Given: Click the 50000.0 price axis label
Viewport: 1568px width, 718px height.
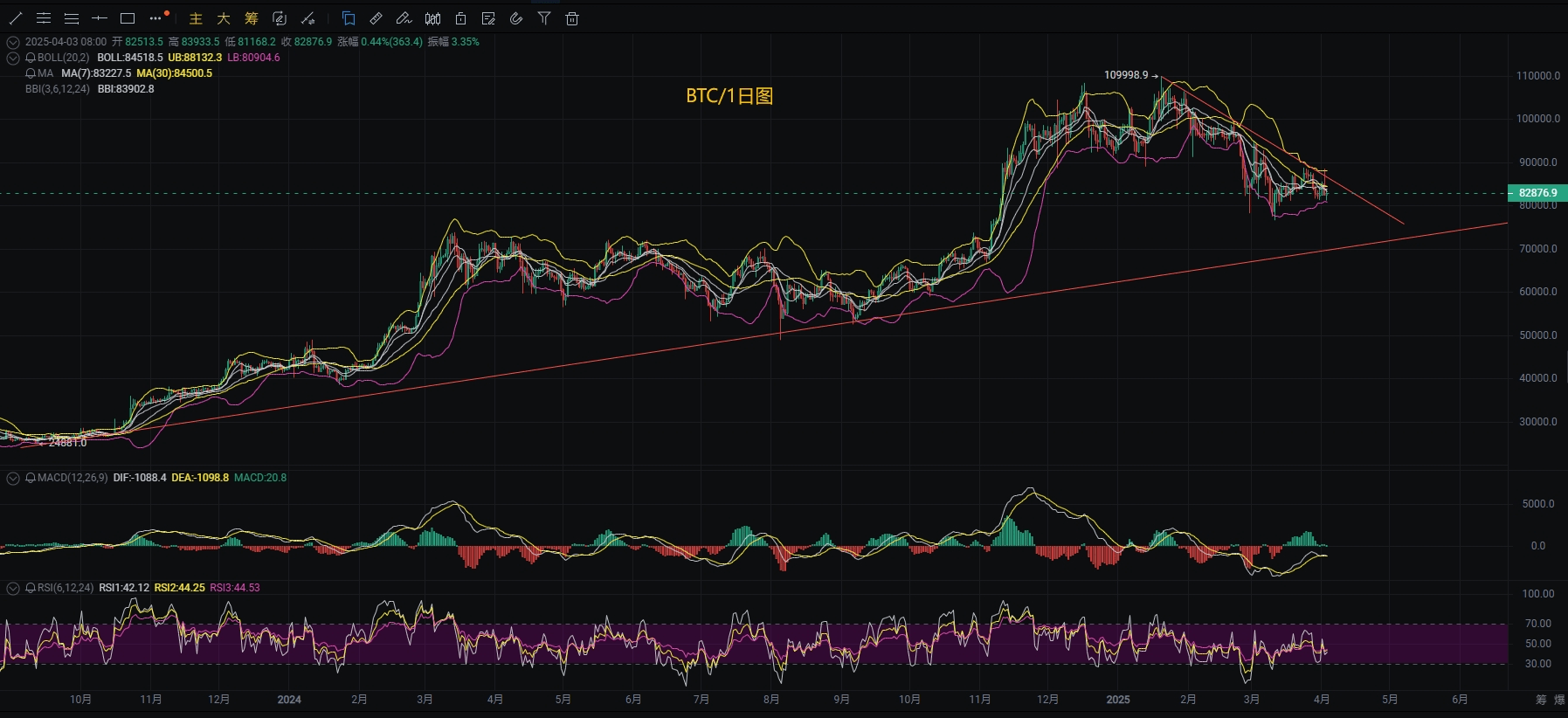Looking at the screenshot, I should (1538, 335).
